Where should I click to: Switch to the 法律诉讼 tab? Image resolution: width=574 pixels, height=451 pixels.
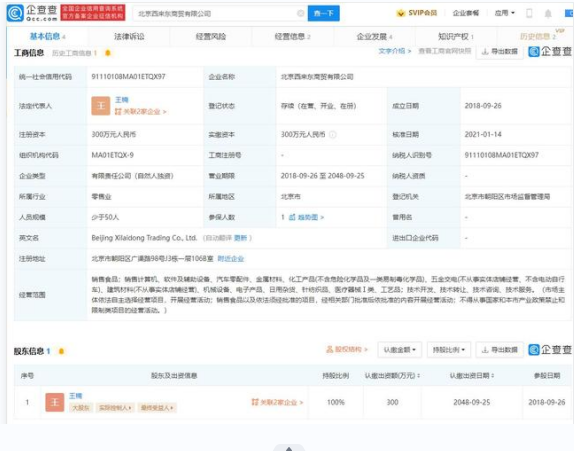click(129, 36)
